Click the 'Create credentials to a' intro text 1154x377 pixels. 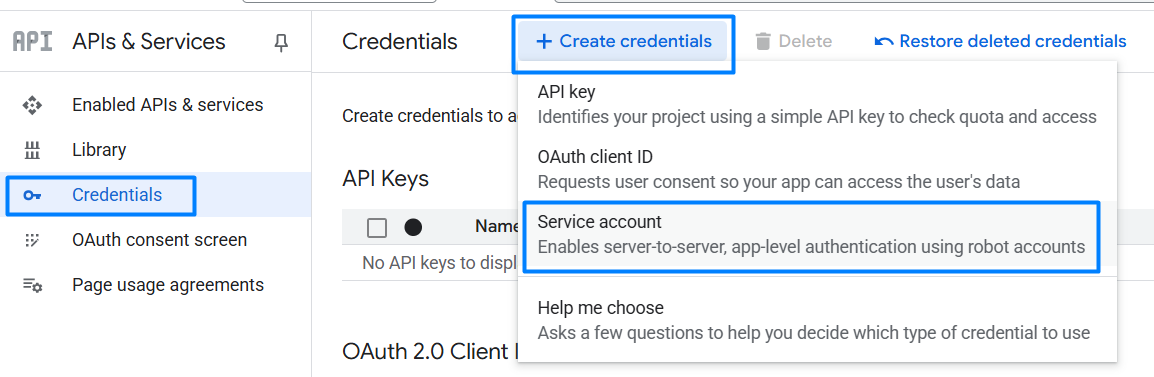click(x=429, y=116)
